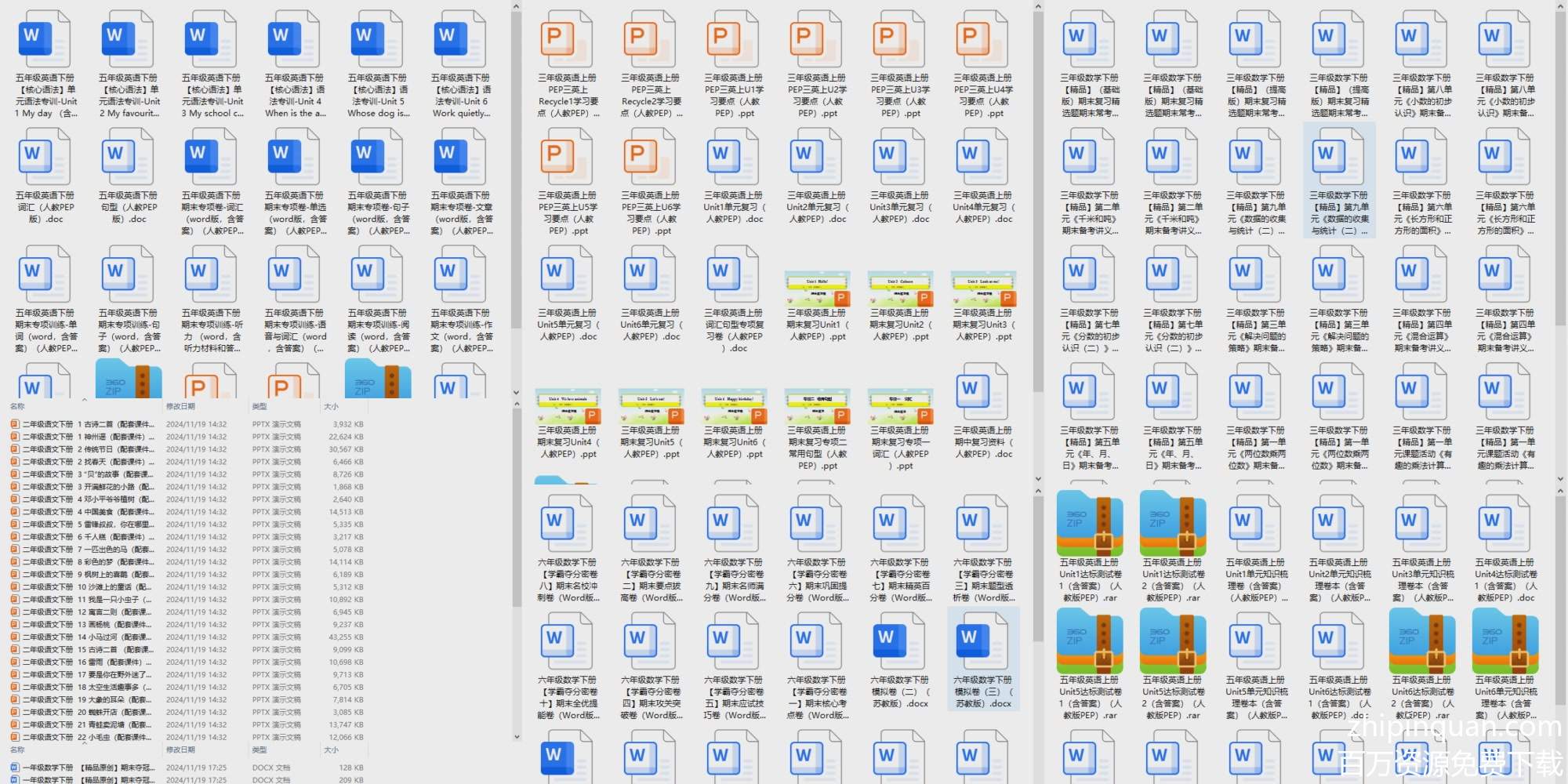Open 五年级英语上册 Unit5达标测试卷2 .rar archive
Screen dimensions: 1568x784
[1173, 666]
